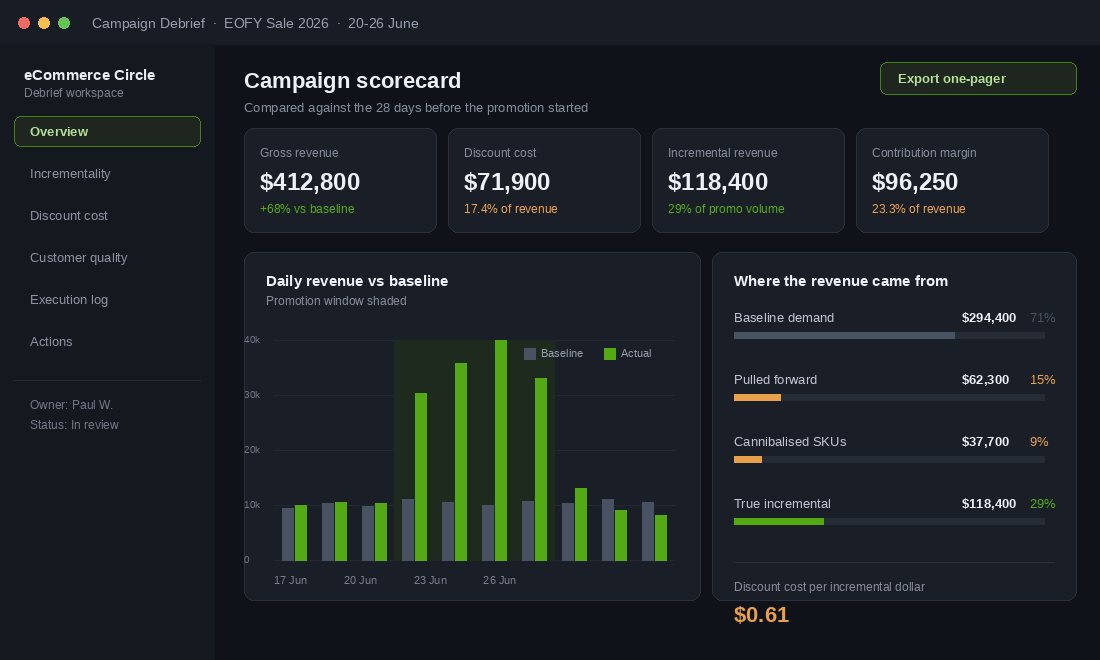
Task: Click 'Discount cost per incremental dollar' label
Action: coord(829,587)
